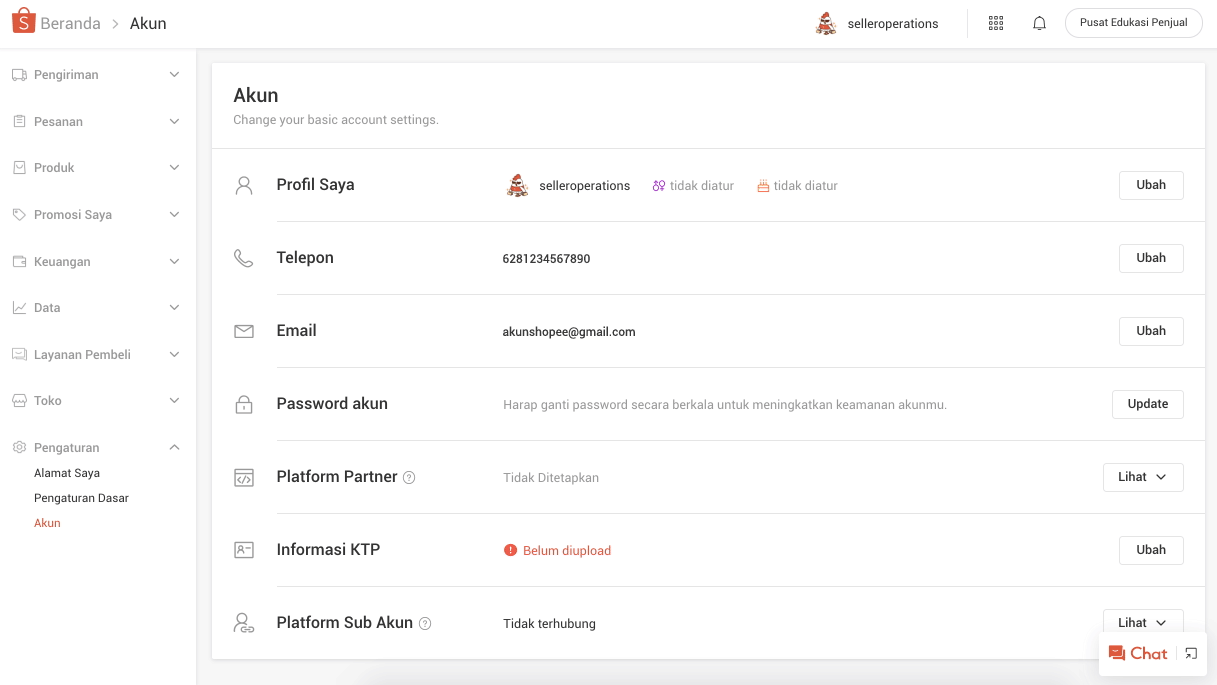
Task: Open the Lihat dropdown for Platform Sub Akun
Action: pos(1143,622)
